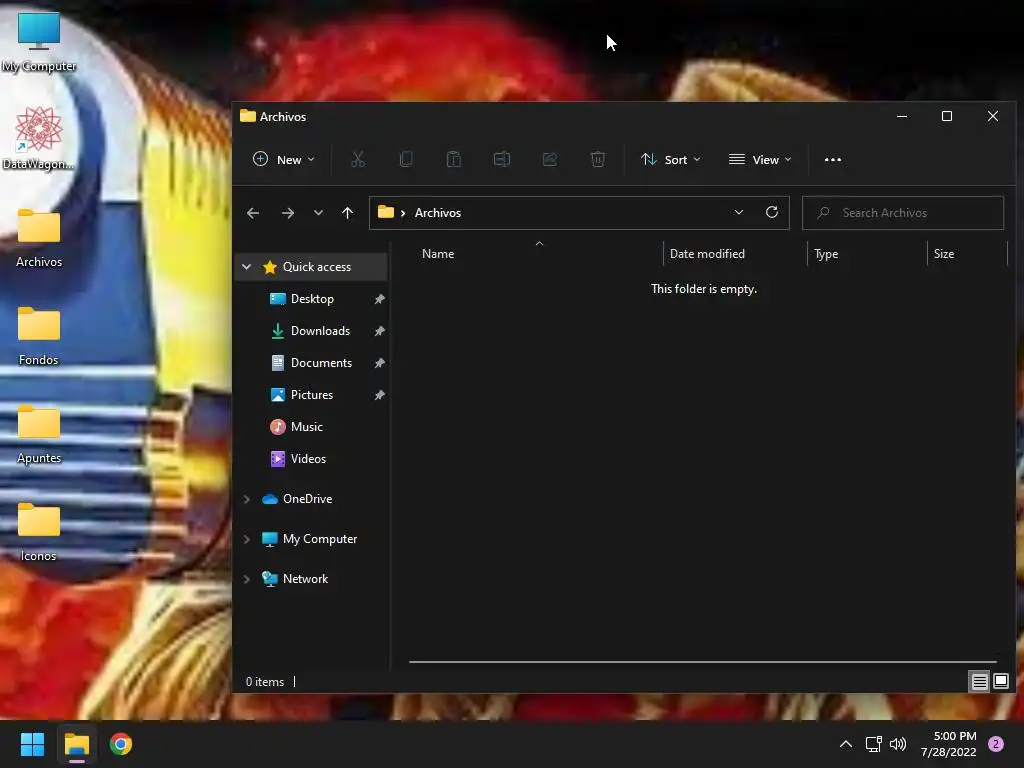This screenshot has height=768, width=1024.
Task: Open the Sort dropdown menu
Action: point(671,159)
